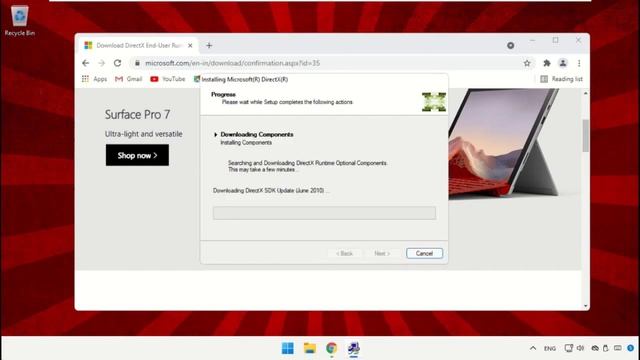The image size is (640, 360).
Task: Click the disabled Back button in setup
Action: tap(344, 253)
